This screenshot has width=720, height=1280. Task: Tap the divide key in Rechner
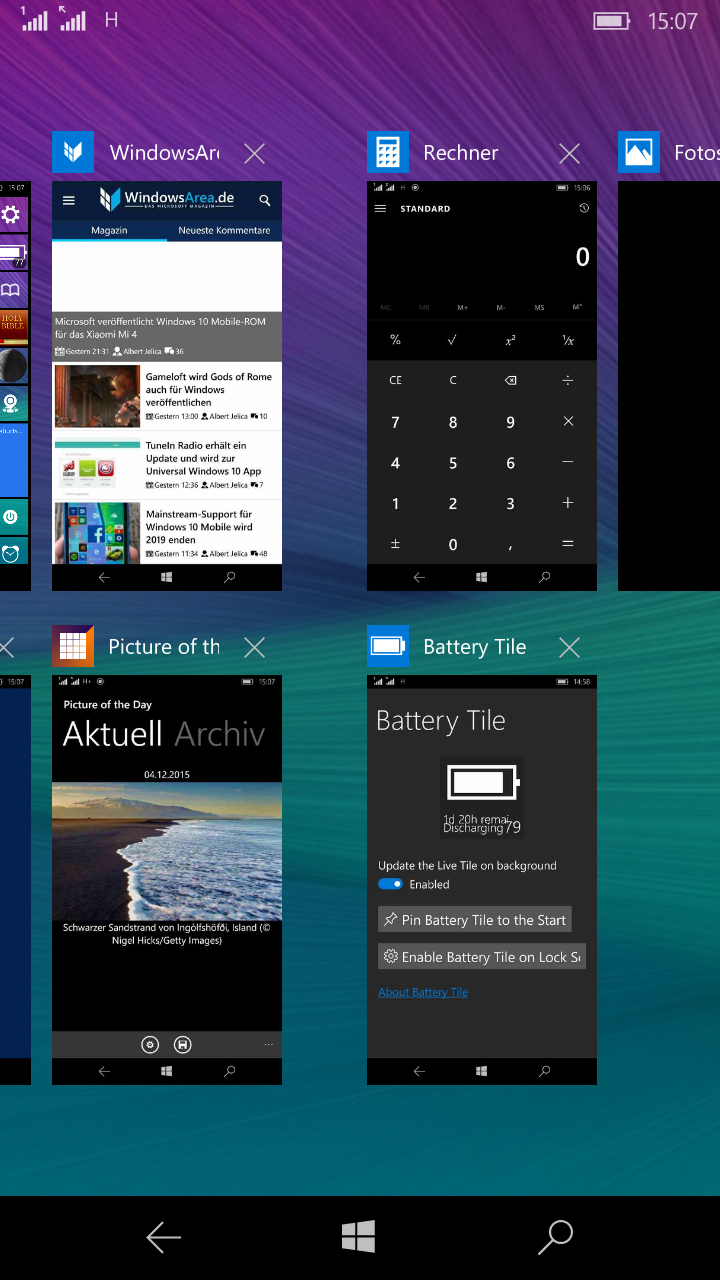(568, 380)
